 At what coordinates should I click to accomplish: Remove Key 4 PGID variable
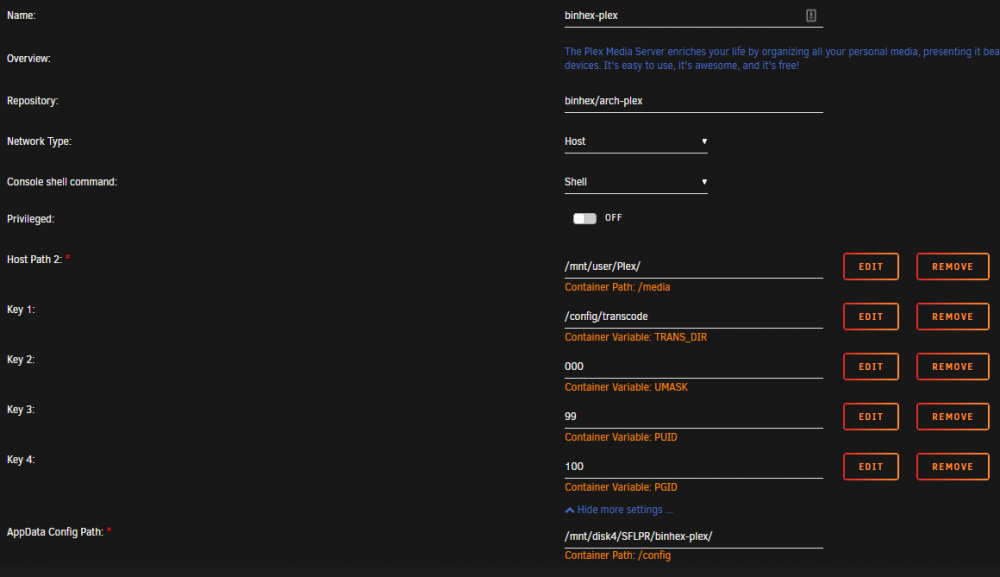952,467
